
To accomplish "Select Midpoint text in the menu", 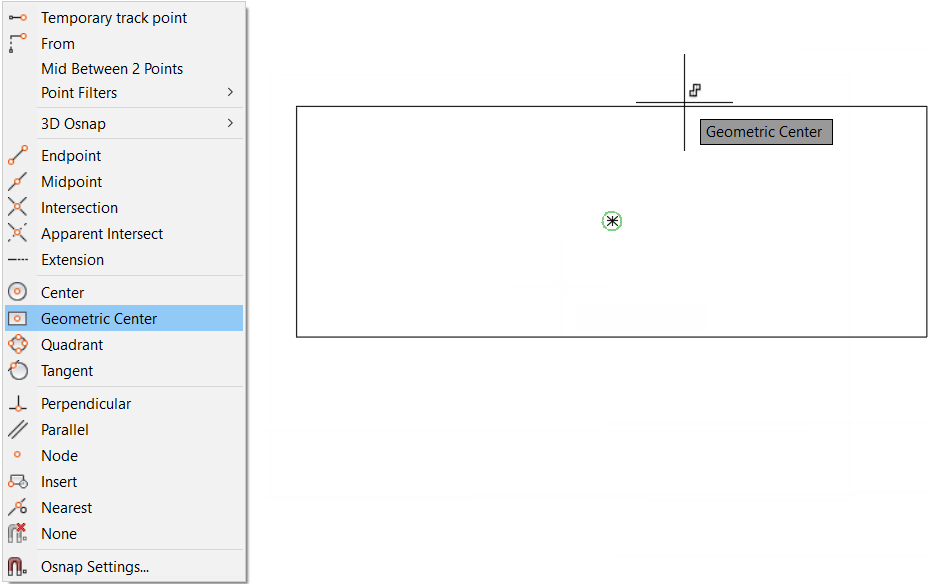I will (72, 182).
